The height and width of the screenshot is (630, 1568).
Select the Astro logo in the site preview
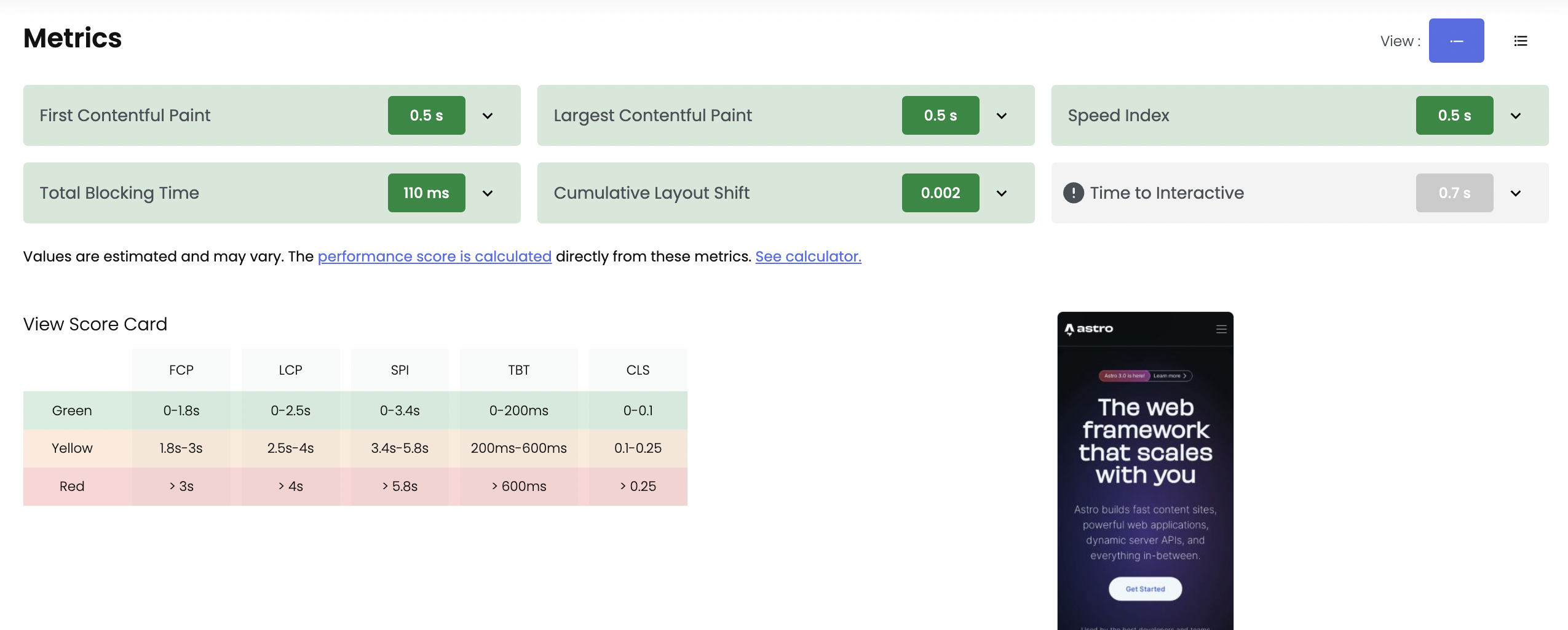[1088, 328]
